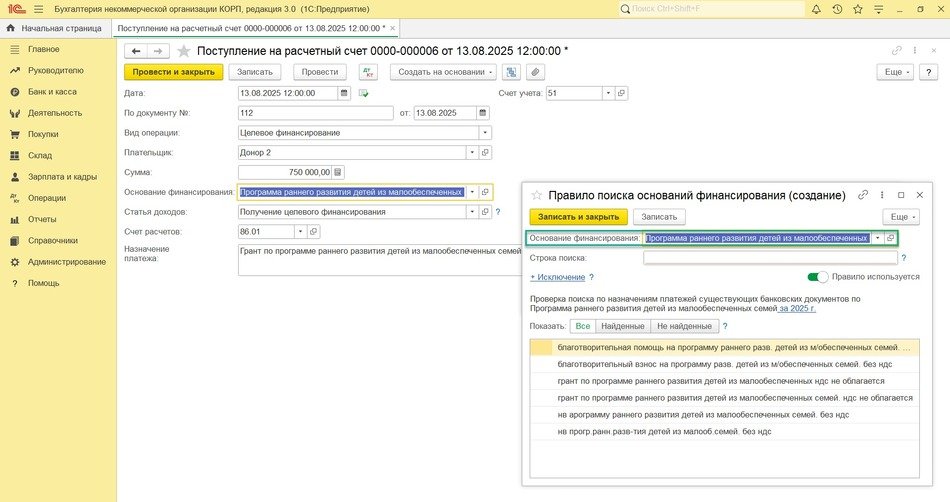Open the Создать на основании dropdown

[x=445, y=72]
